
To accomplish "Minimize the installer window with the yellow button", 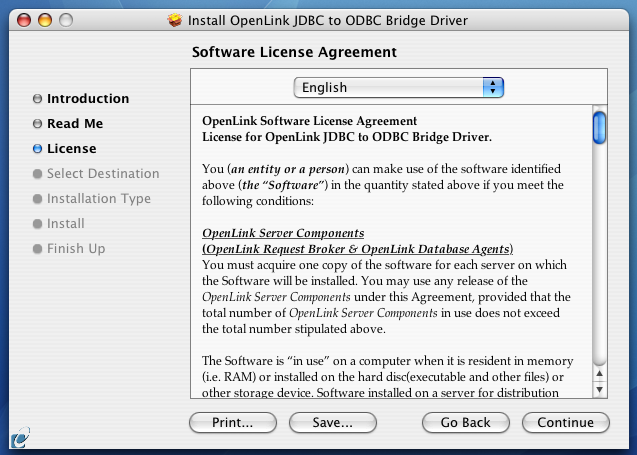I will (x=45, y=20).
